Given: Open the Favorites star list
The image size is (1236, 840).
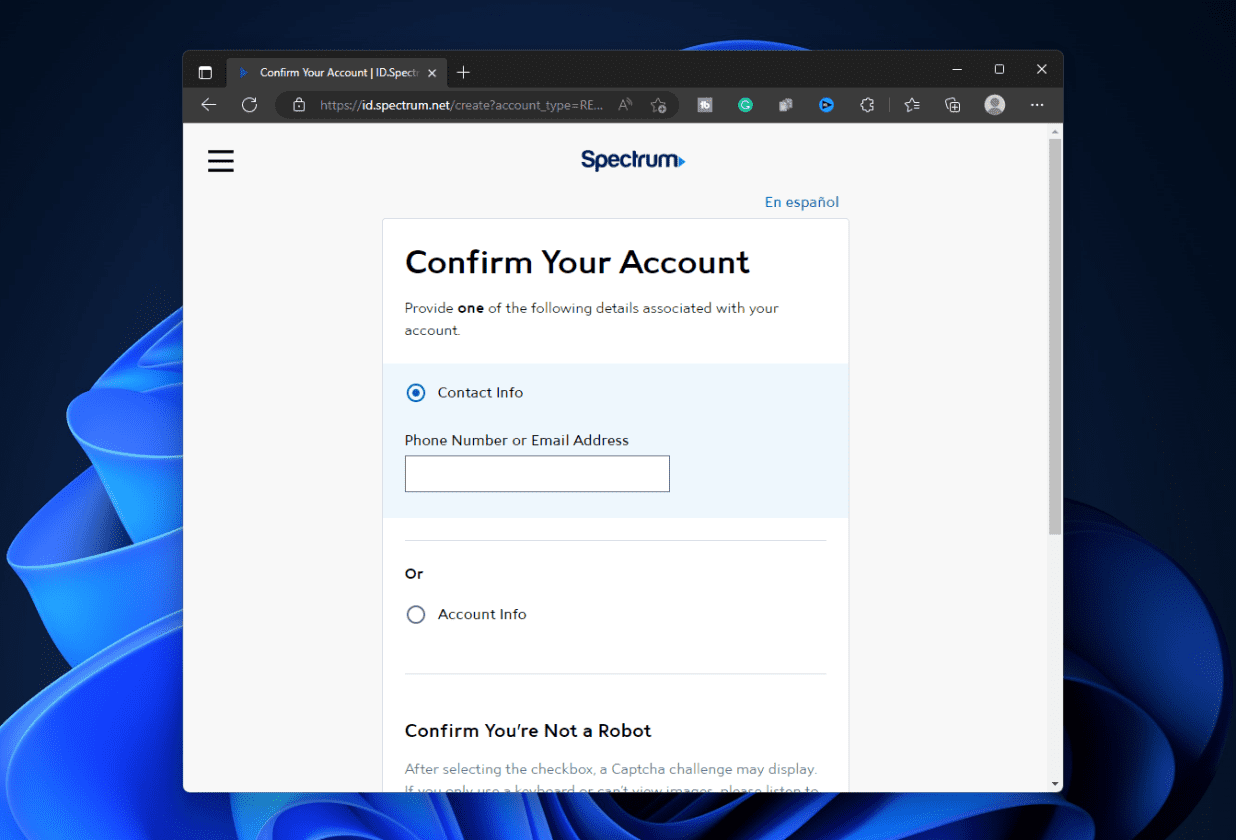Looking at the screenshot, I should 912,105.
